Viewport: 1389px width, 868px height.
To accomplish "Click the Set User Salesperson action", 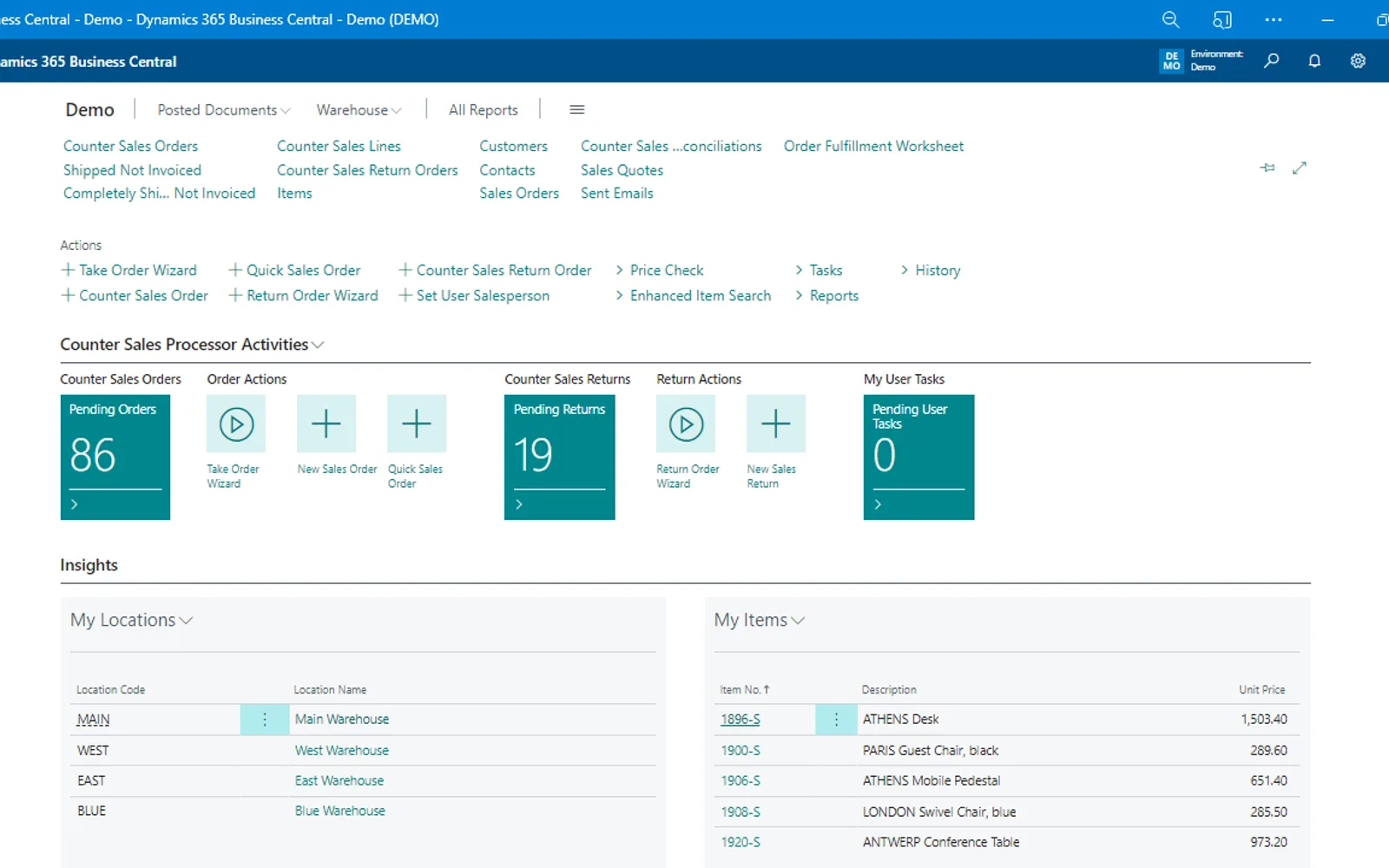I will (x=474, y=295).
